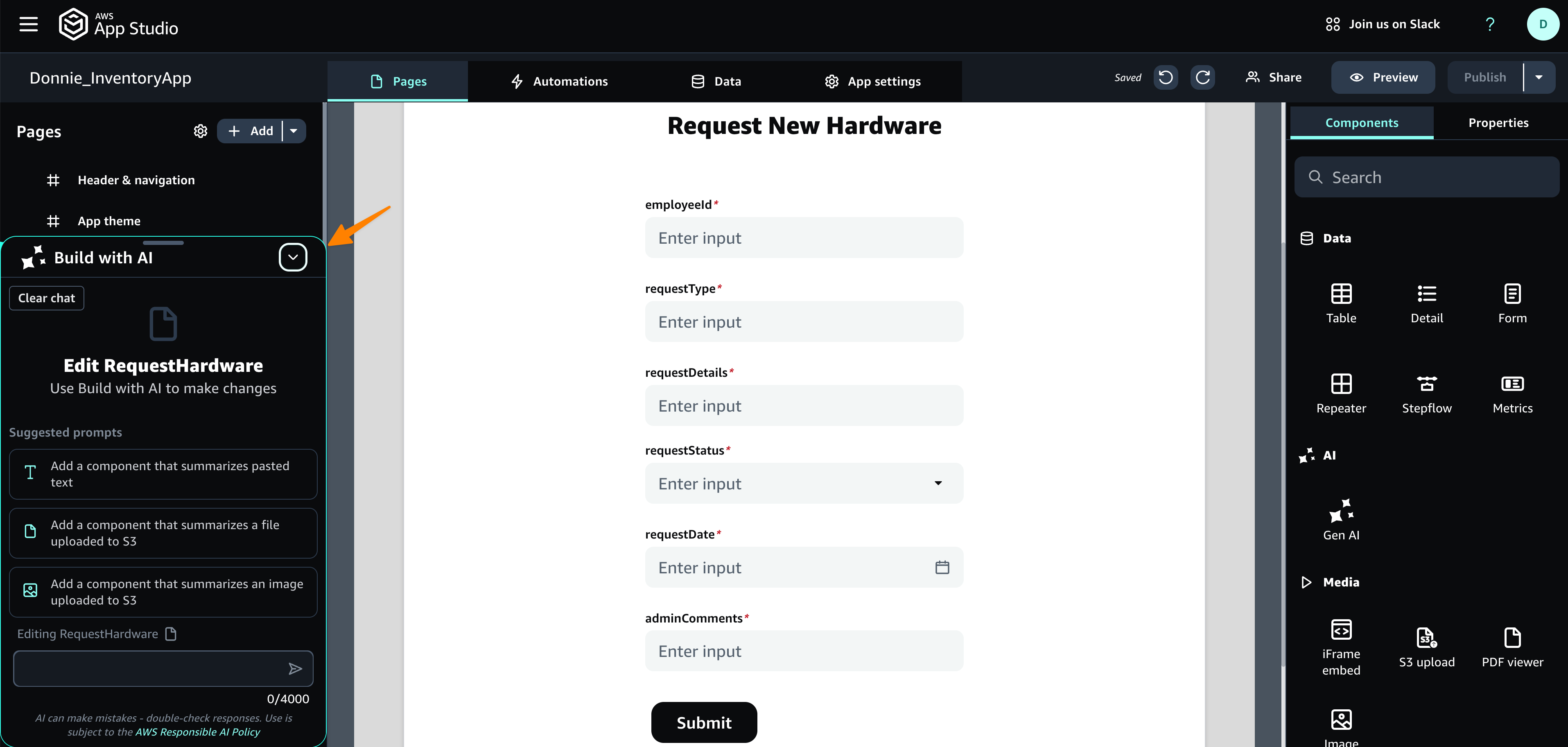Choose the Gen AI component
This screenshot has width=1568, height=747.
[x=1340, y=512]
